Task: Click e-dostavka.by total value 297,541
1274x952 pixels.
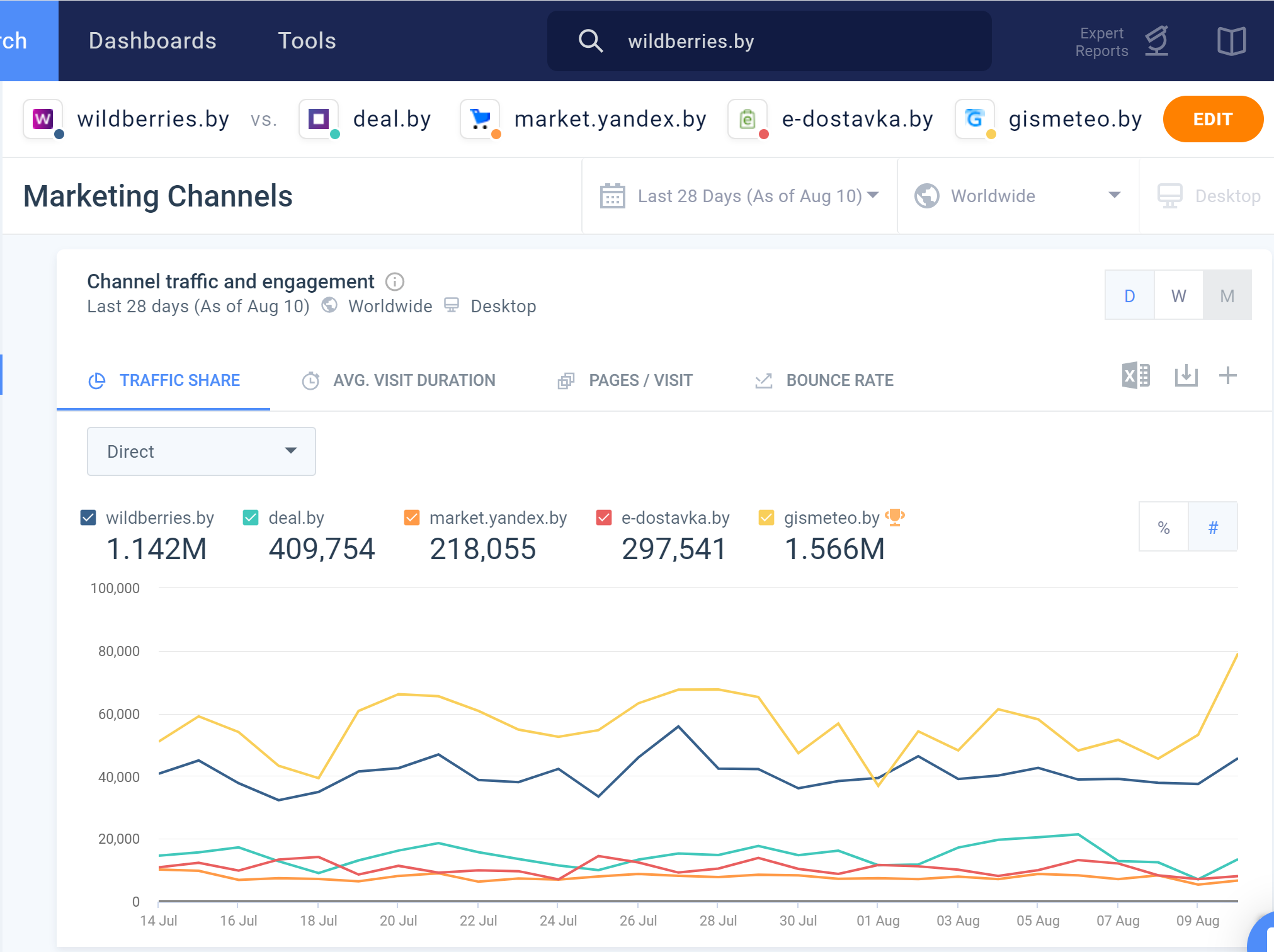Action: (674, 548)
